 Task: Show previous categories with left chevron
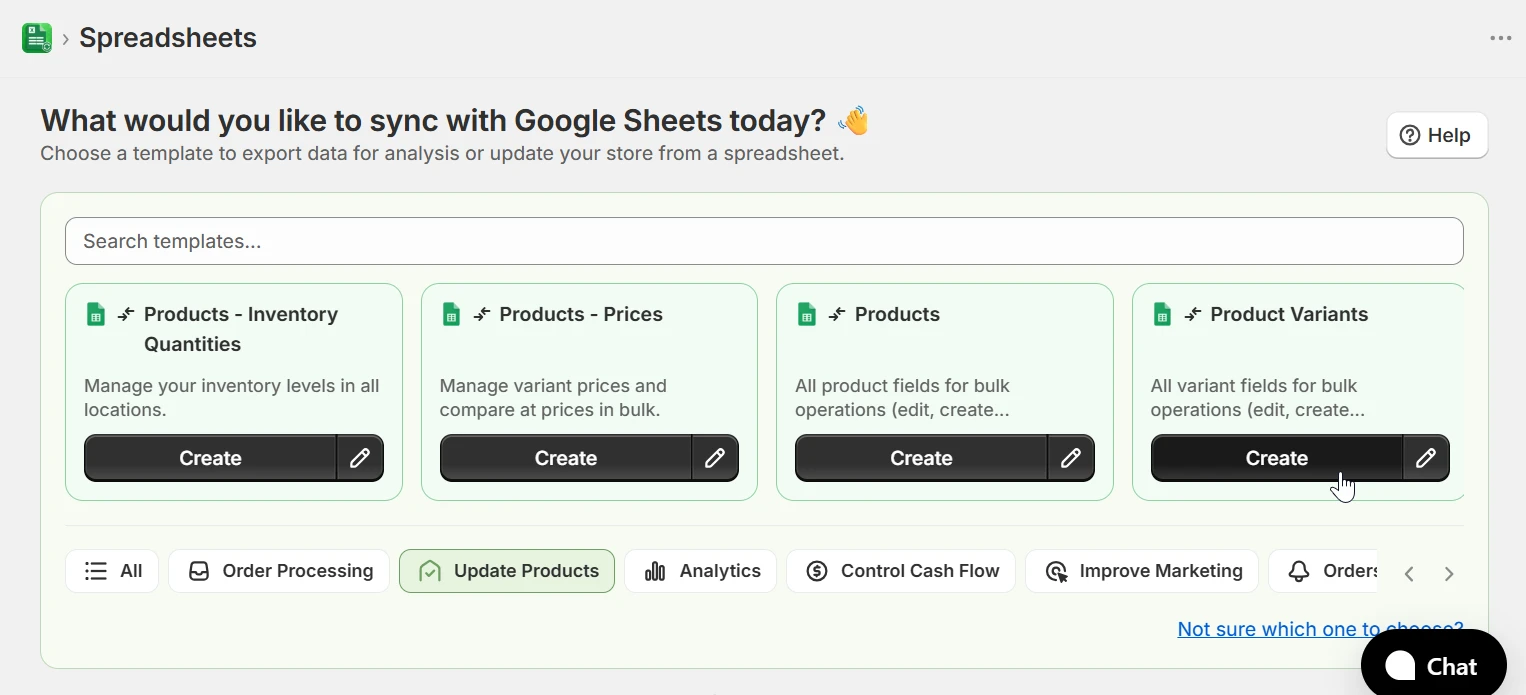(1409, 573)
